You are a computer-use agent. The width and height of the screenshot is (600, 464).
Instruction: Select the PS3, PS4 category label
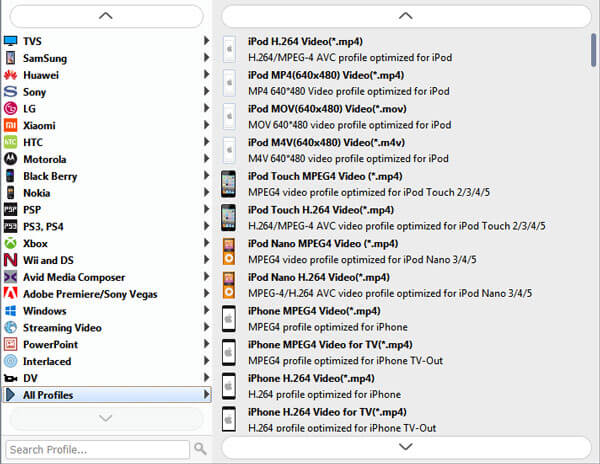tap(43, 227)
